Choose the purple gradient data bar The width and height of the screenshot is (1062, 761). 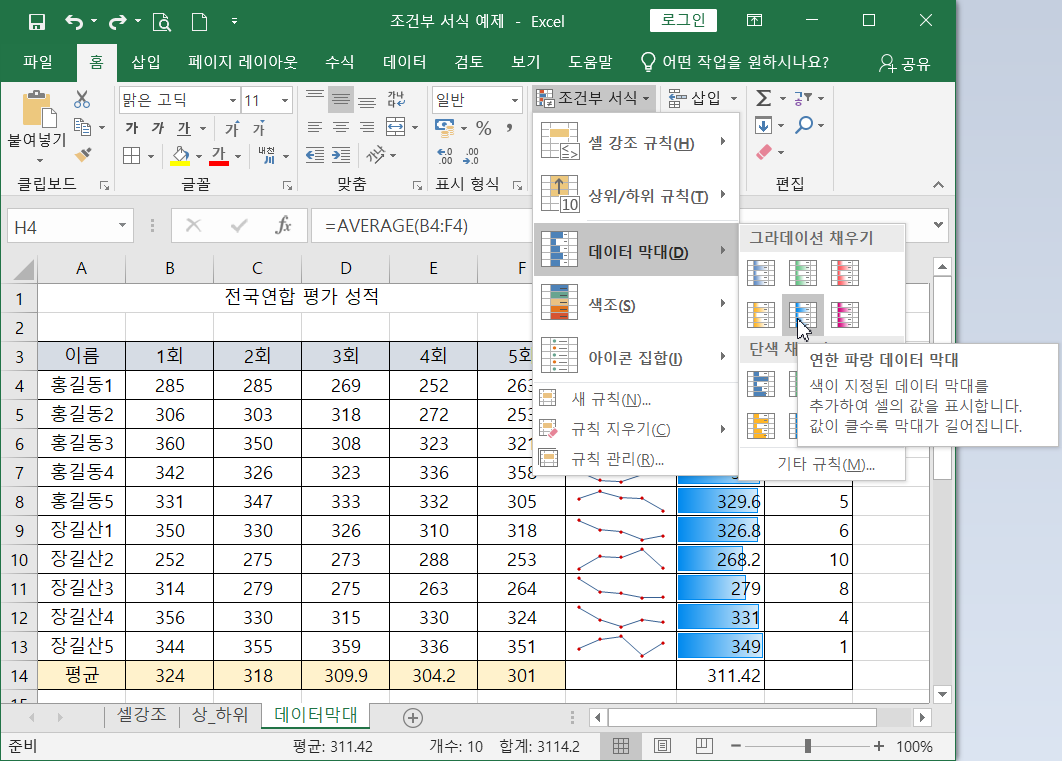[845, 315]
